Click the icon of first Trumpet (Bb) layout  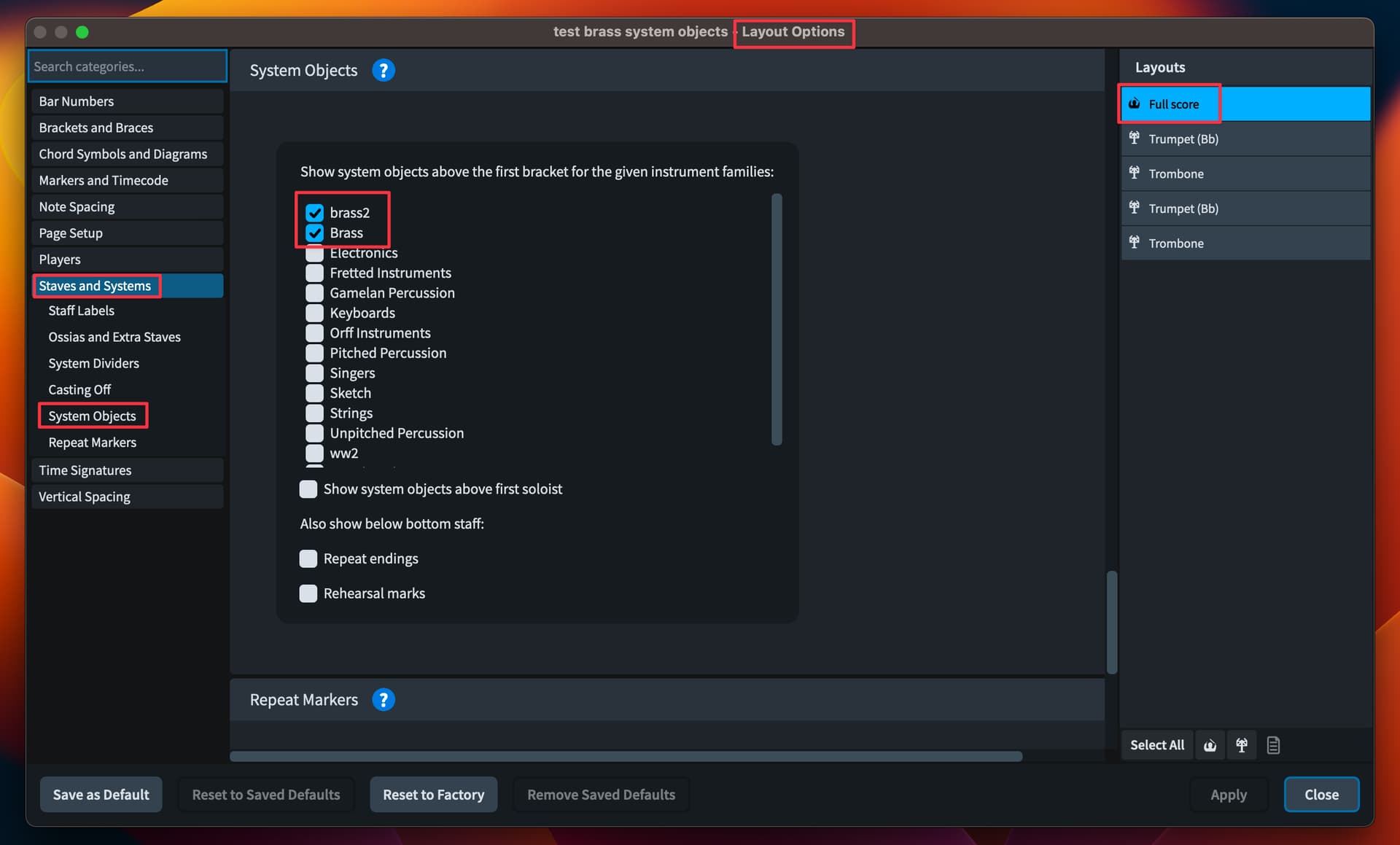[x=1135, y=138]
